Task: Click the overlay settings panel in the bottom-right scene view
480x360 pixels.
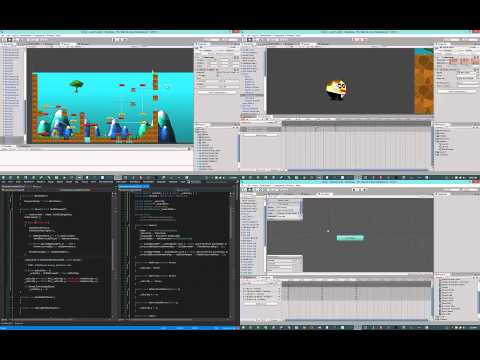Action: [x=285, y=209]
